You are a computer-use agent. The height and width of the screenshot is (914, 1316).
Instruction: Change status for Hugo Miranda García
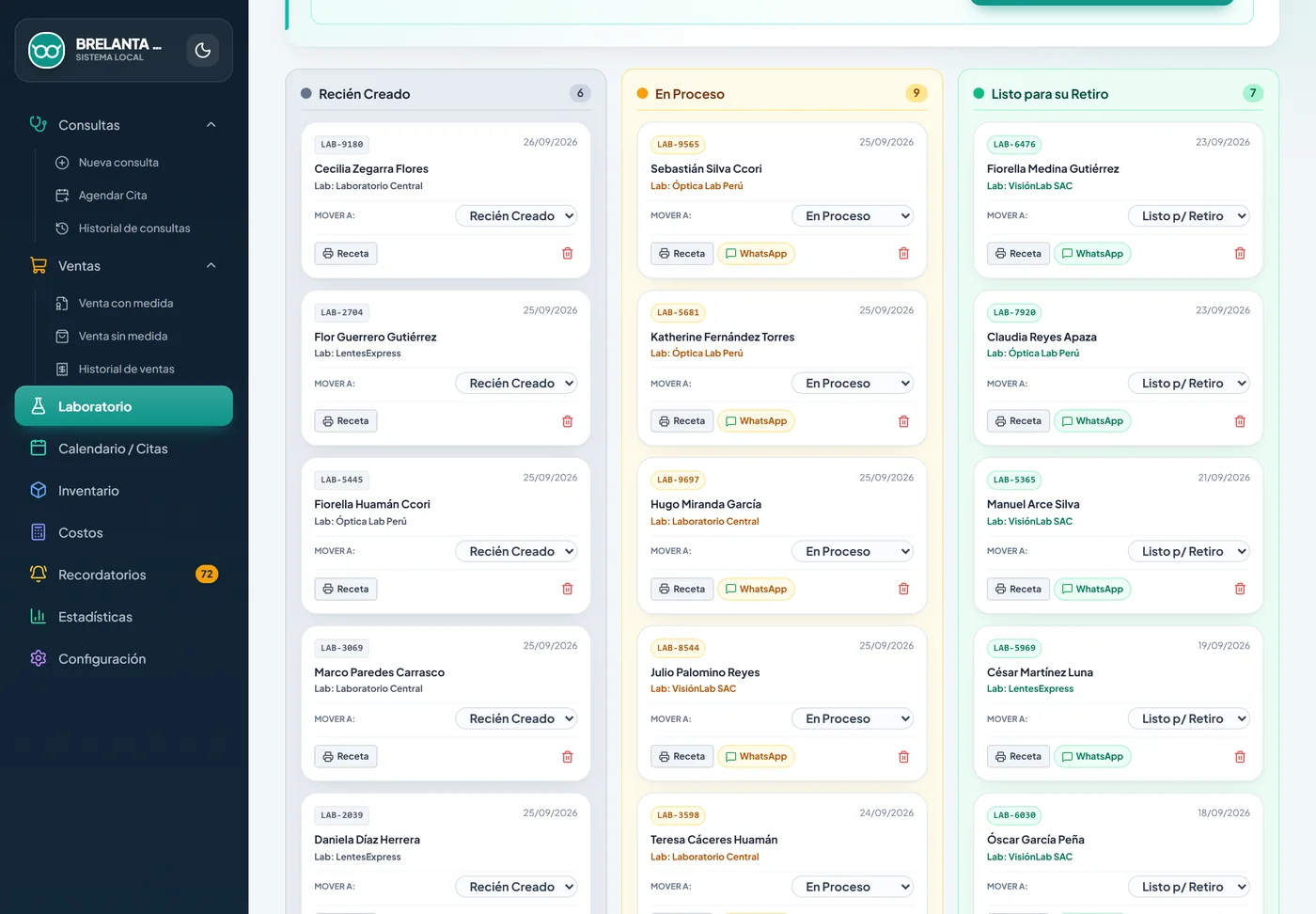point(853,552)
